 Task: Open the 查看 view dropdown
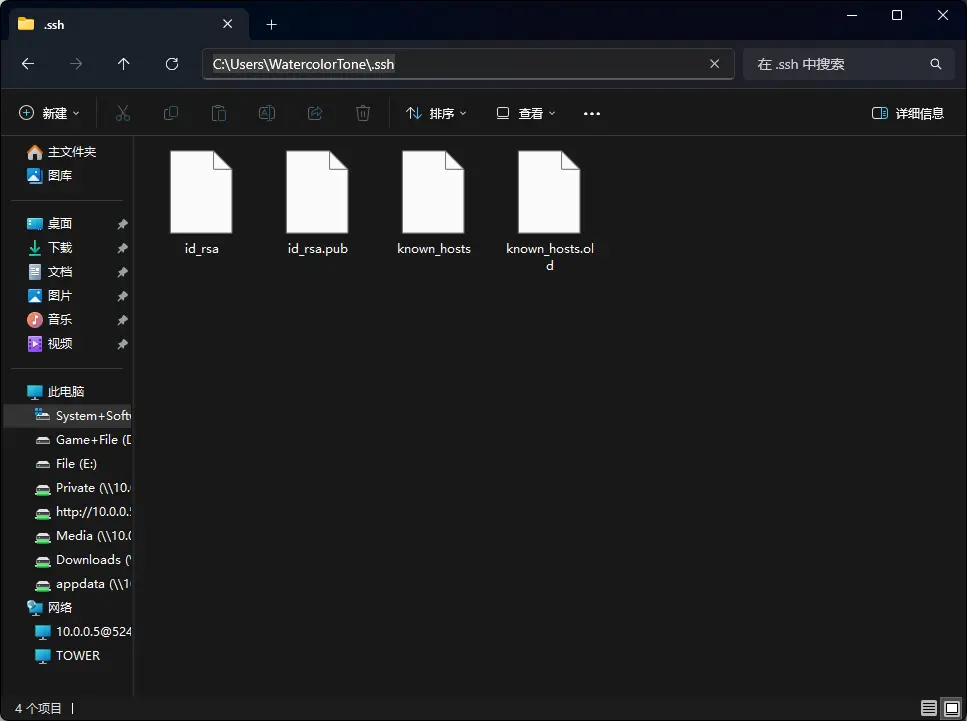(x=526, y=113)
